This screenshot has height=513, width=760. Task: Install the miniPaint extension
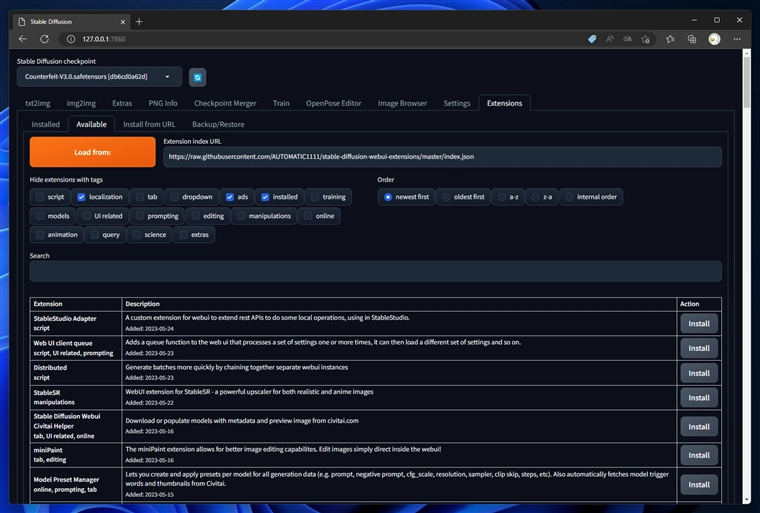click(x=699, y=455)
